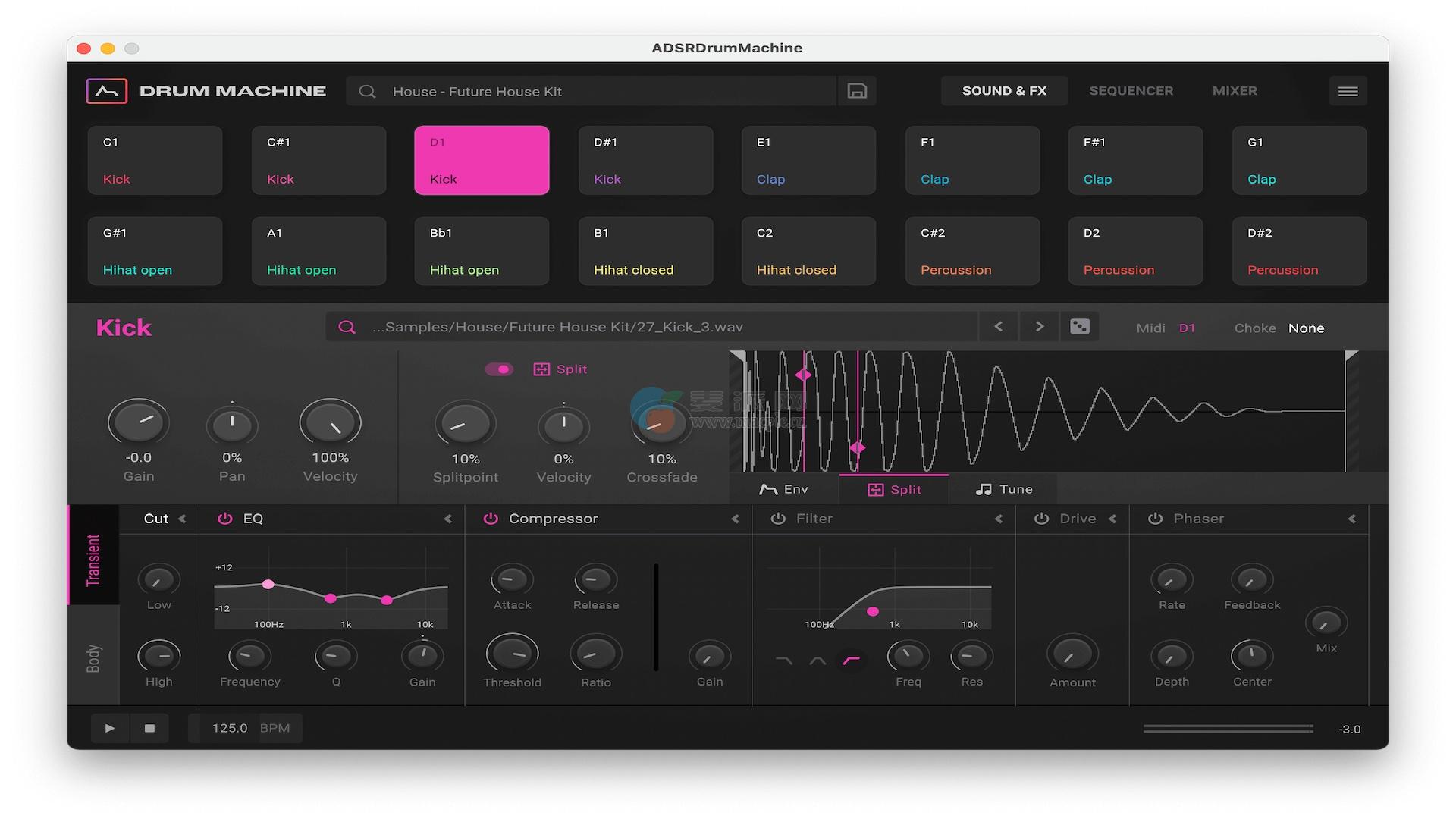Enable the Phaser power button
The width and height of the screenshot is (1456, 819).
click(x=1155, y=519)
